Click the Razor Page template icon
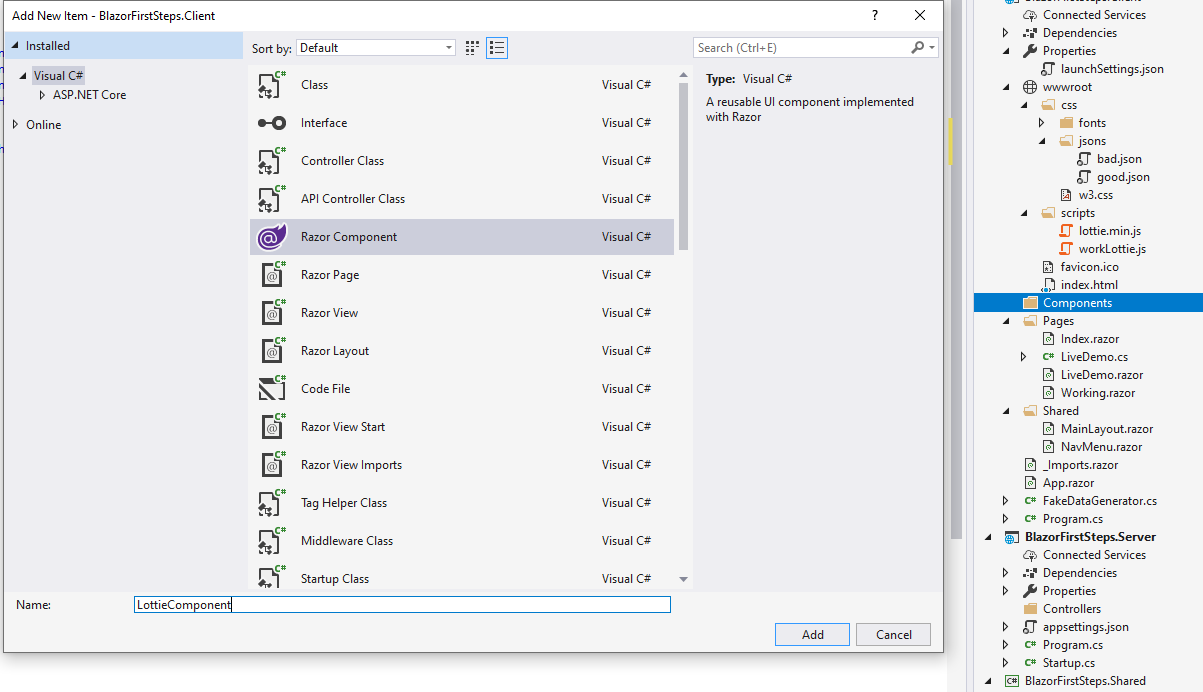Screen dimensions: 1203x692 pos(271,275)
